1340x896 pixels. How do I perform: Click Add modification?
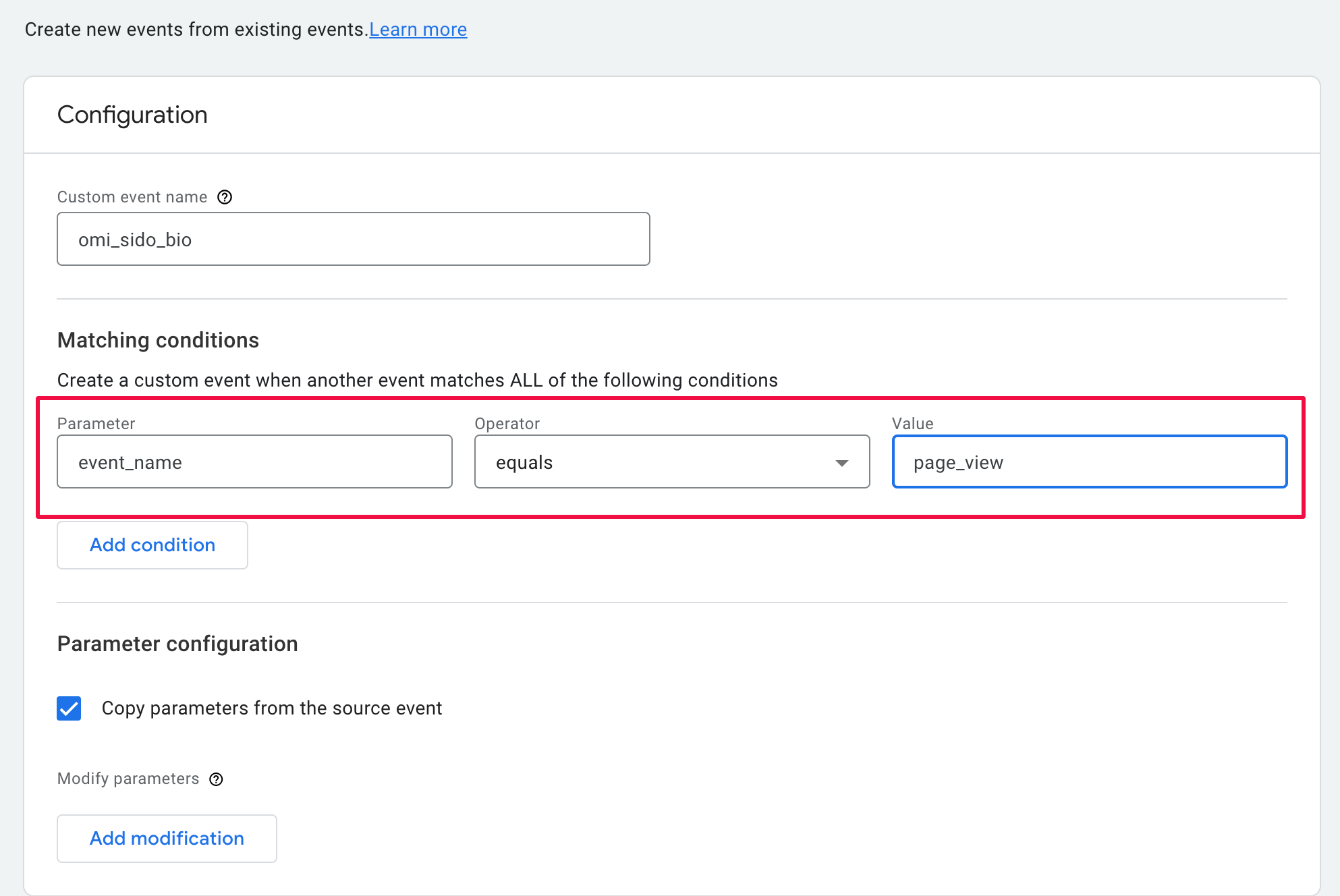(x=166, y=838)
